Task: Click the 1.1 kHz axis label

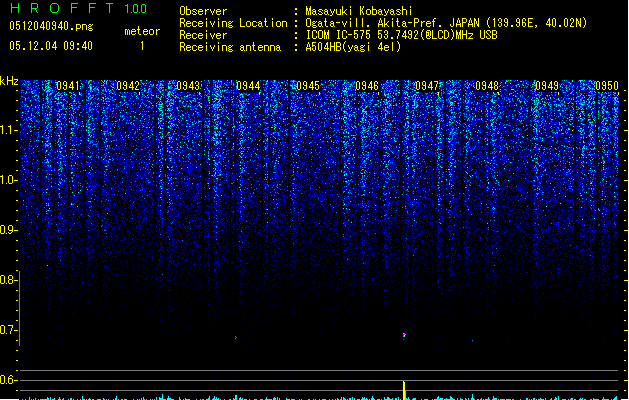Action: 9,130
